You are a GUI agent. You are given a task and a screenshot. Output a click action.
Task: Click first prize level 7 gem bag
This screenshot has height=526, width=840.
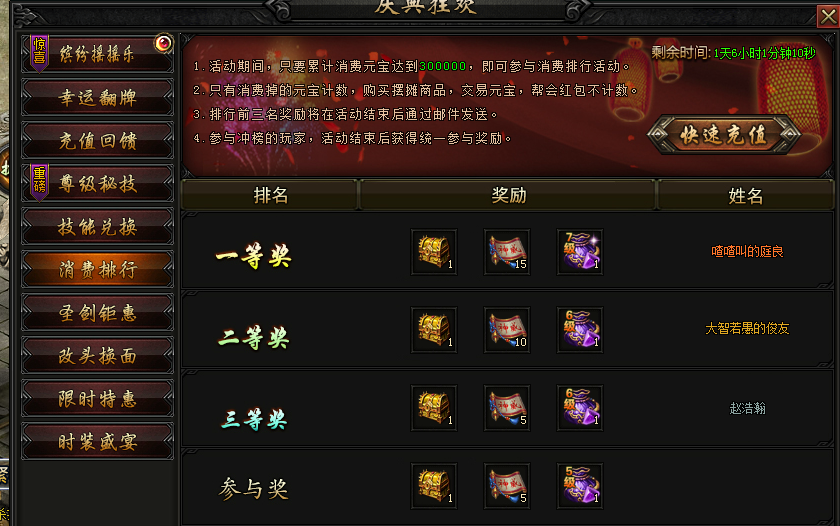click(x=580, y=252)
